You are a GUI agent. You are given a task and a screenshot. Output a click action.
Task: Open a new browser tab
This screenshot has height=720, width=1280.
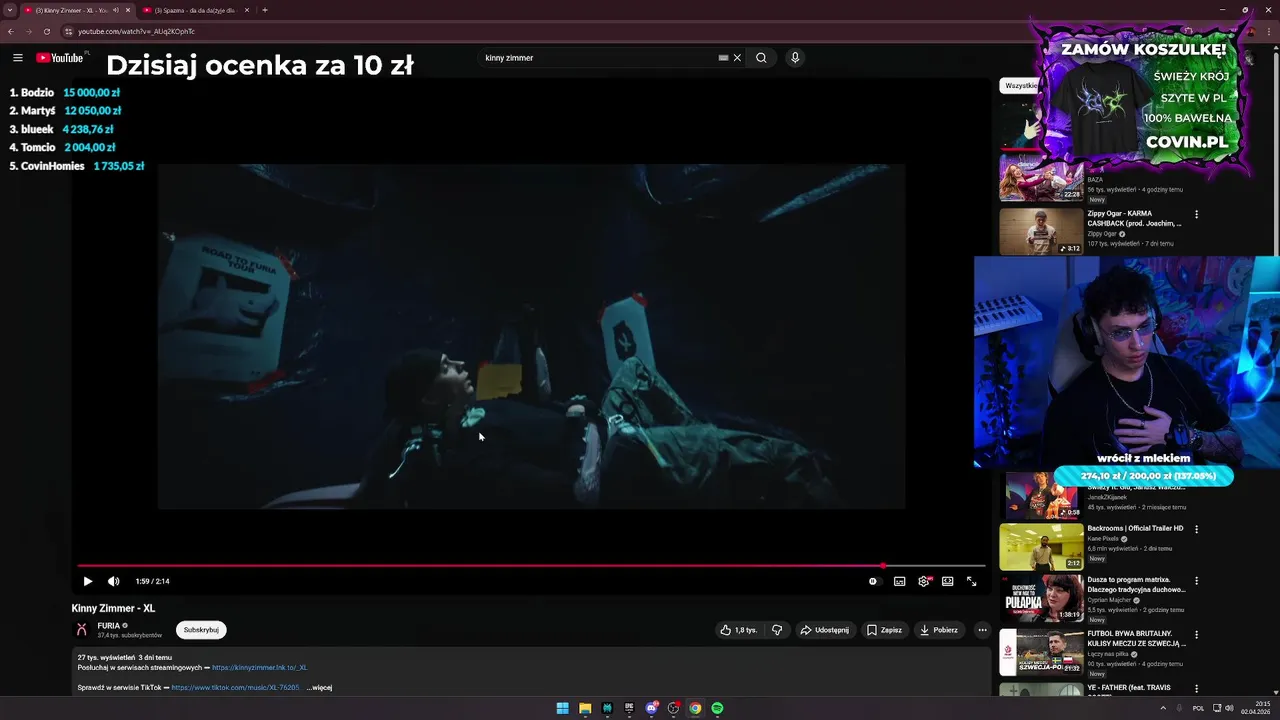pyautogui.click(x=265, y=10)
